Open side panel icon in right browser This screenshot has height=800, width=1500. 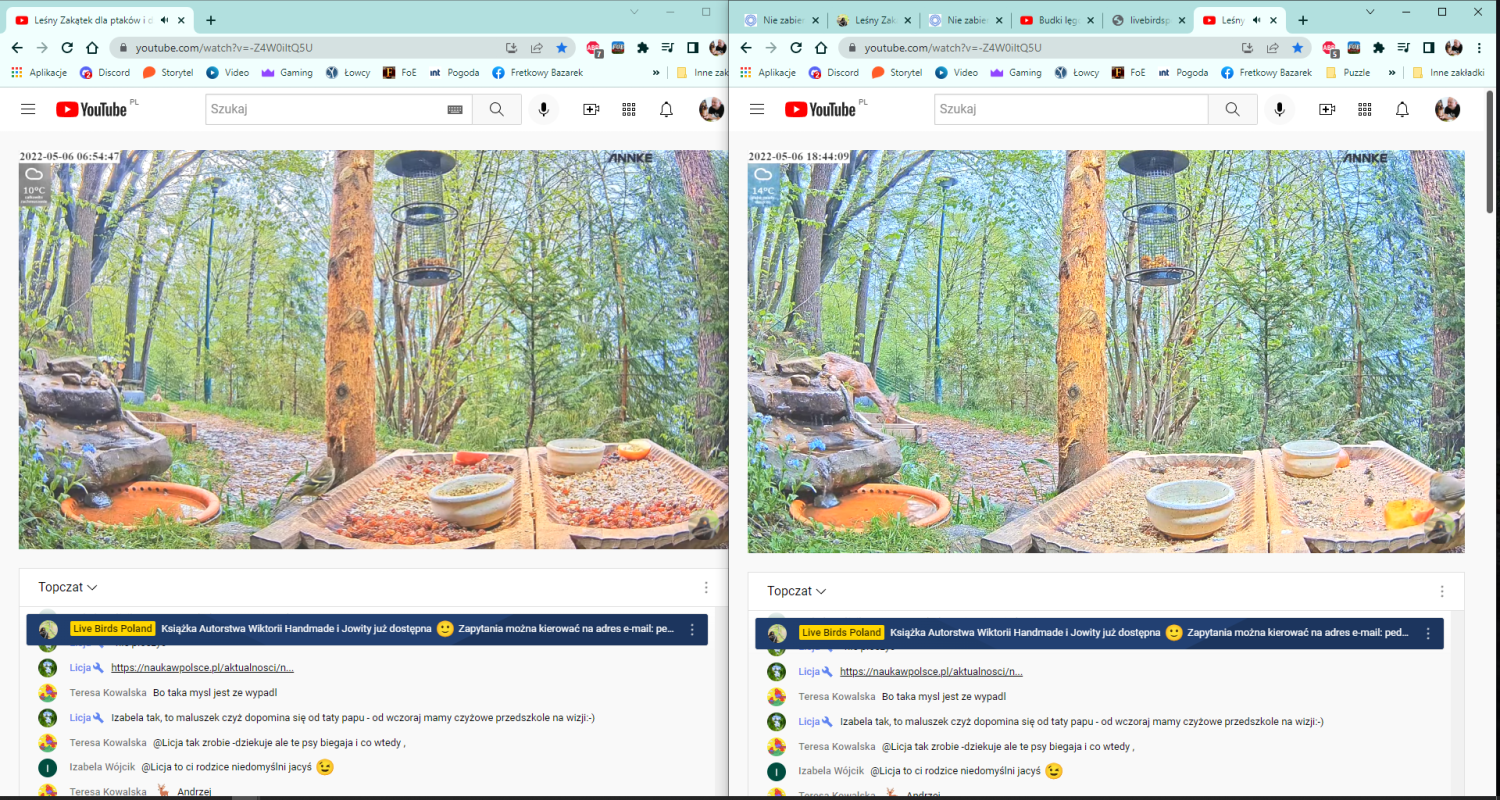coord(1429,47)
